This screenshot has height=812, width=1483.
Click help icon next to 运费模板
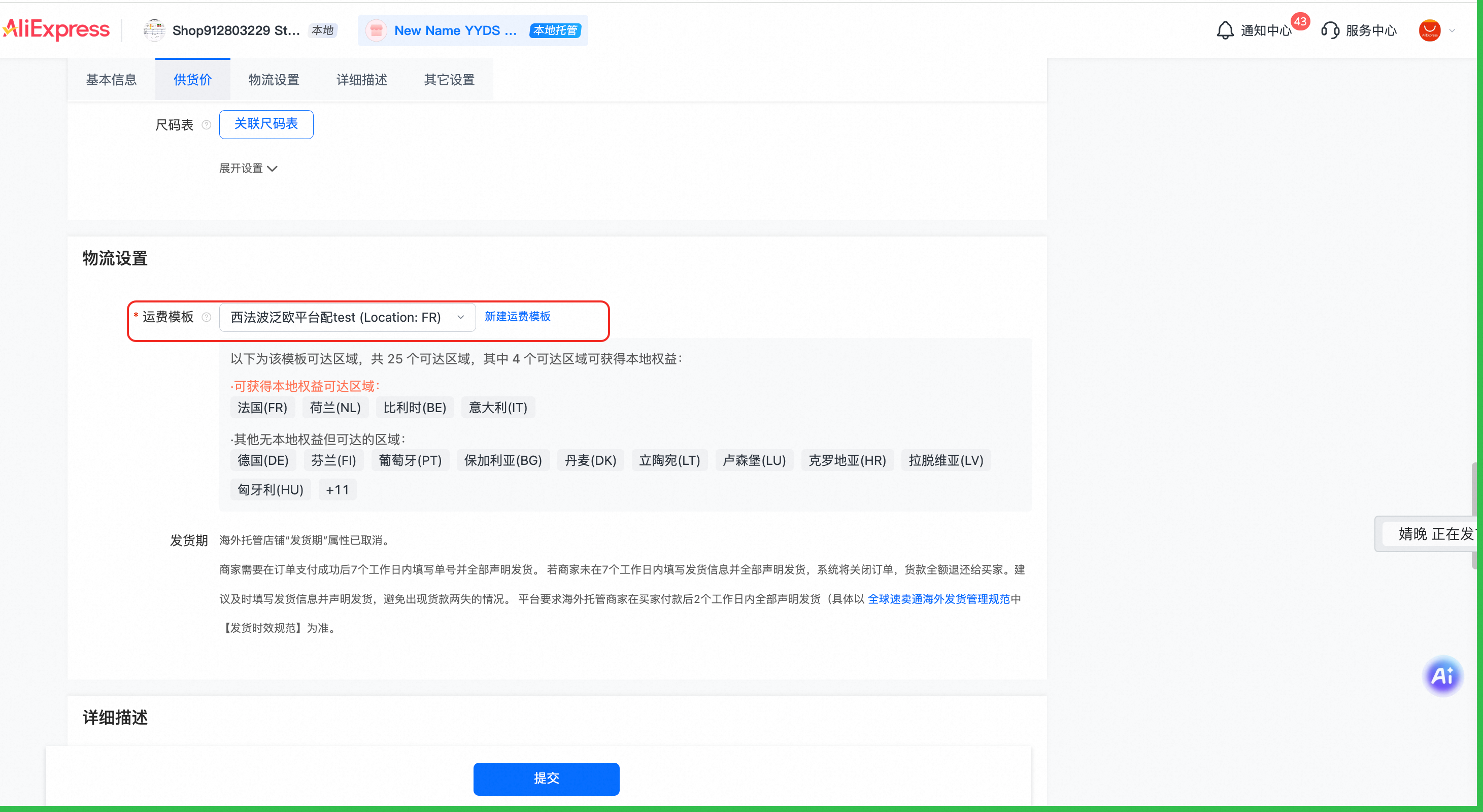pyautogui.click(x=207, y=317)
